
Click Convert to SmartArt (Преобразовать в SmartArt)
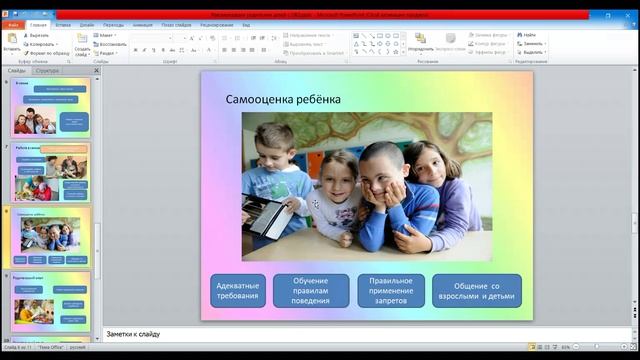pos(313,53)
